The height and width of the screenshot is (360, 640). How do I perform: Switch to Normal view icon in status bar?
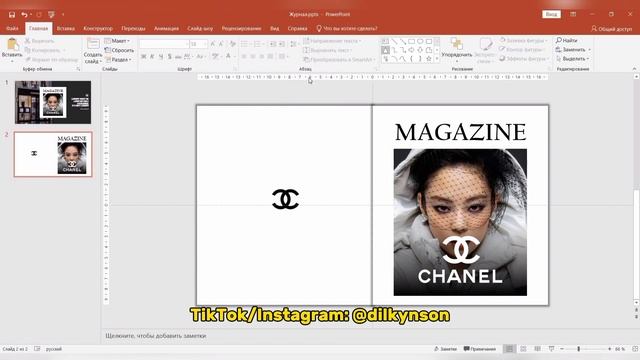[x=509, y=349]
